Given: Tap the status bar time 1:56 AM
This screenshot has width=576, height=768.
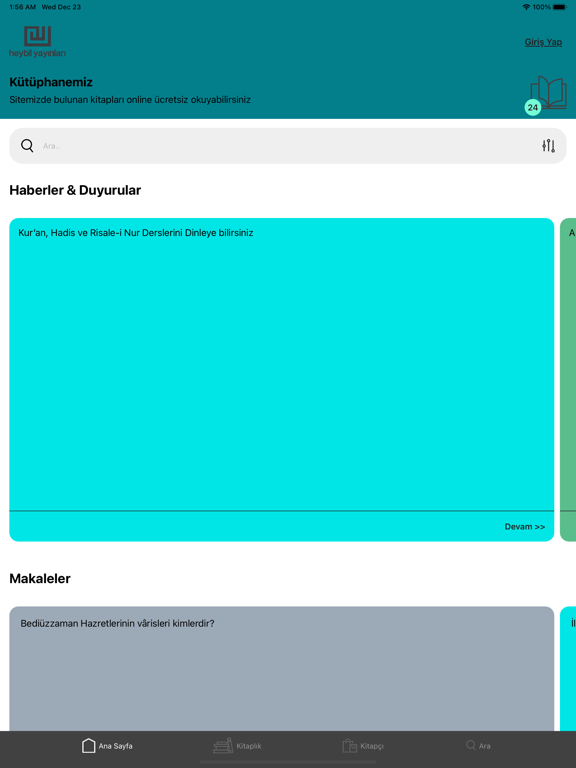Looking at the screenshot, I should pyautogui.click(x=23, y=7).
